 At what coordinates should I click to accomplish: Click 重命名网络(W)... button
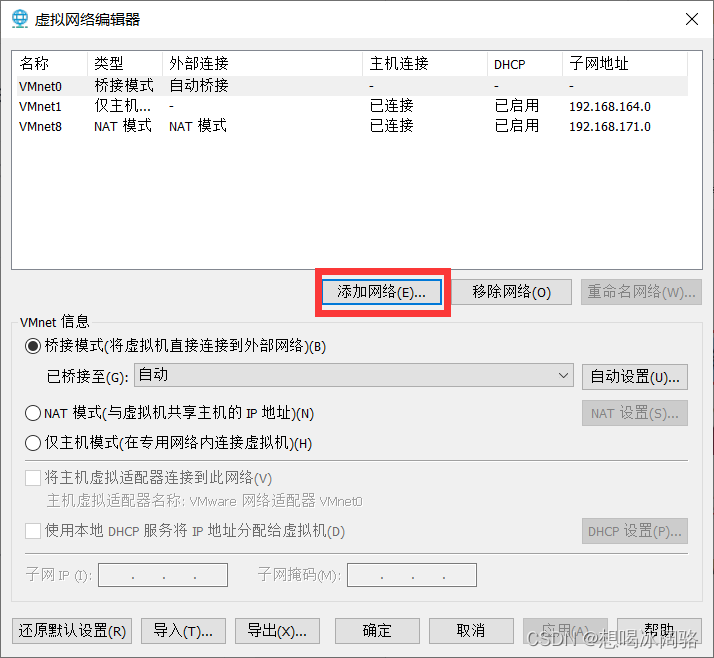(x=641, y=291)
